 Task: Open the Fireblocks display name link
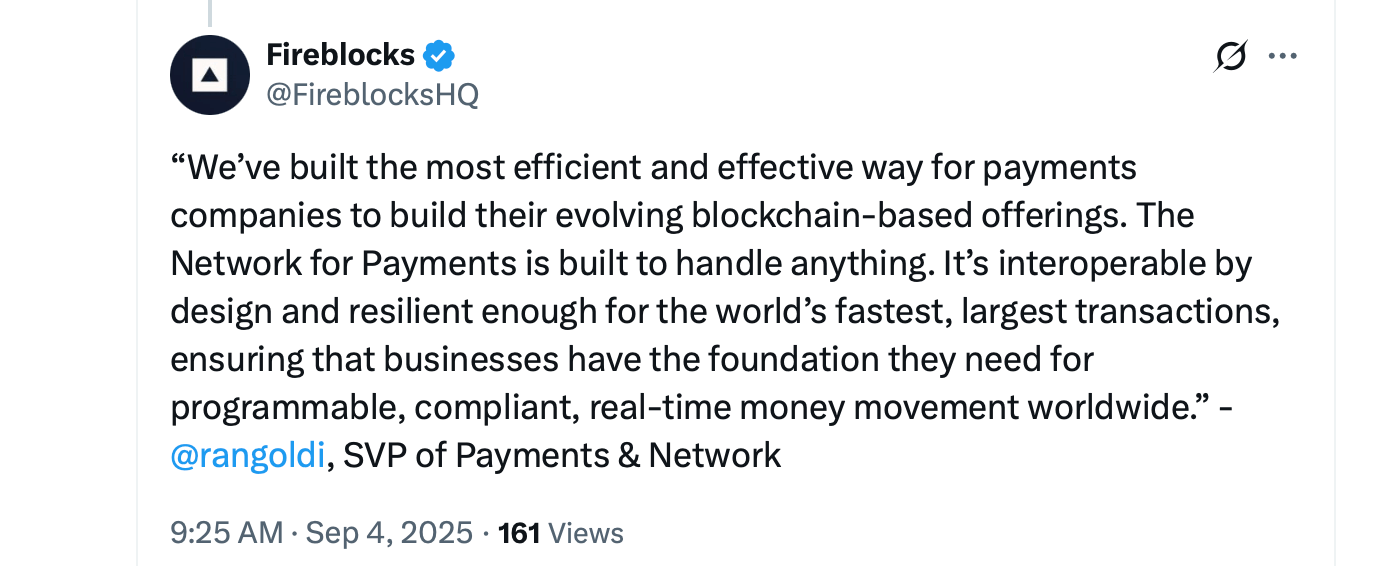tap(340, 55)
